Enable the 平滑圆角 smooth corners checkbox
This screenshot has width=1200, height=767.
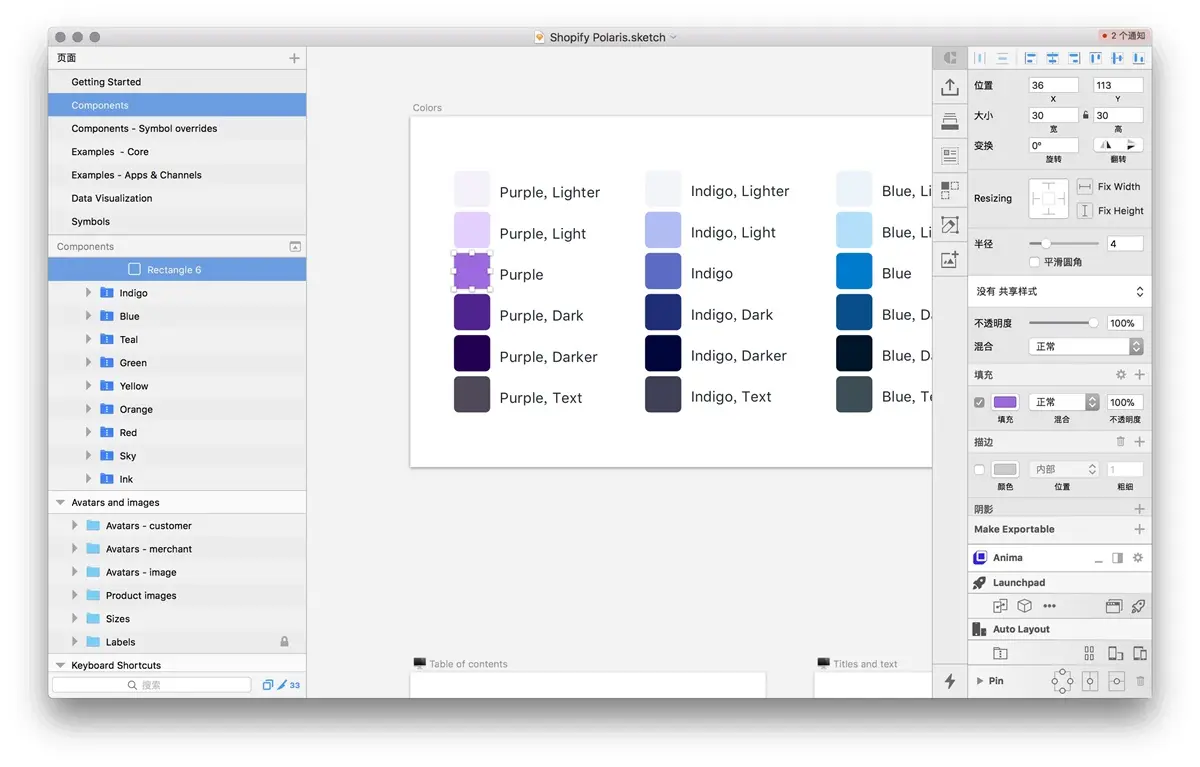coord(1034,262)
